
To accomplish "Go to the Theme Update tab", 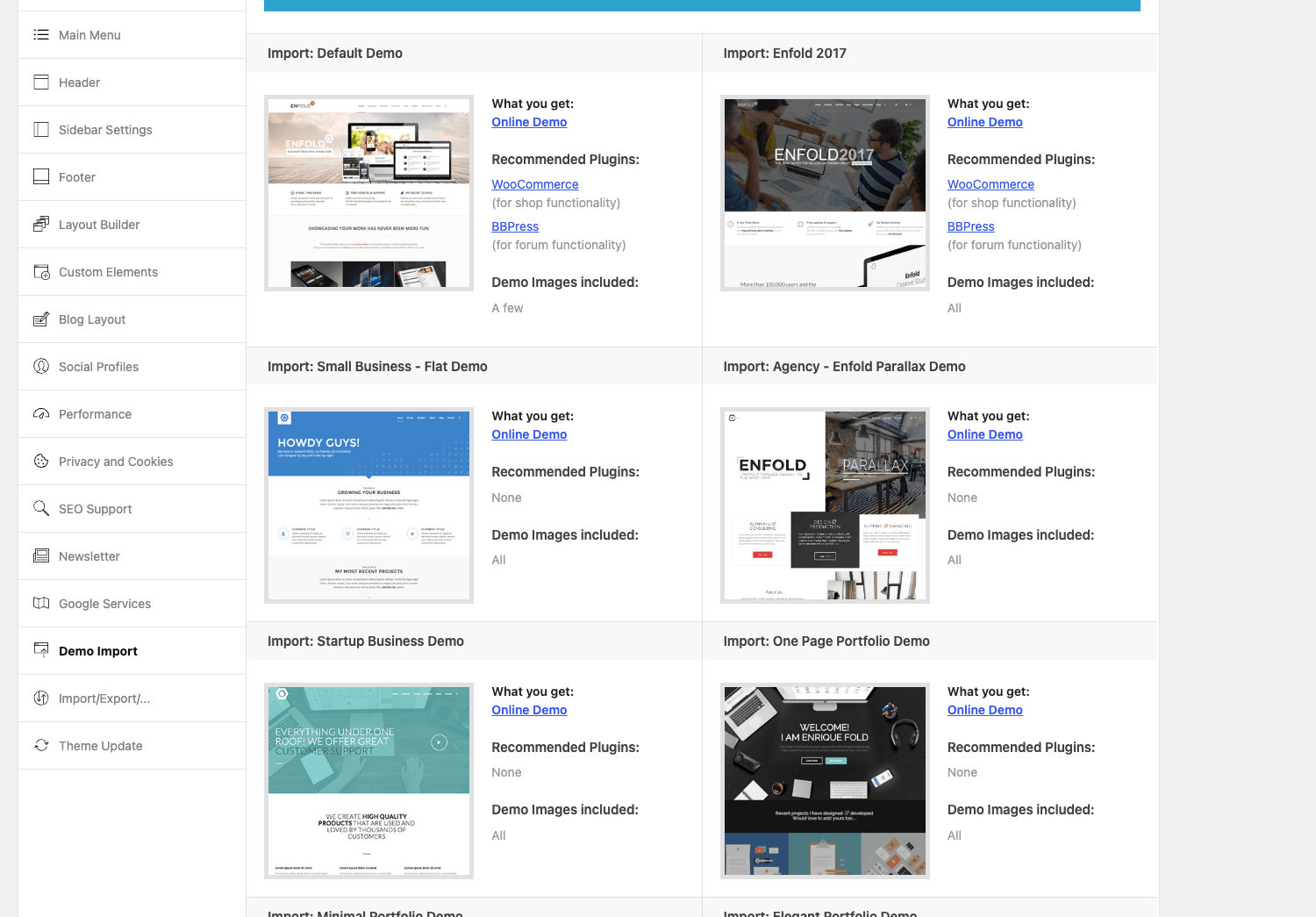I will 132,746.
